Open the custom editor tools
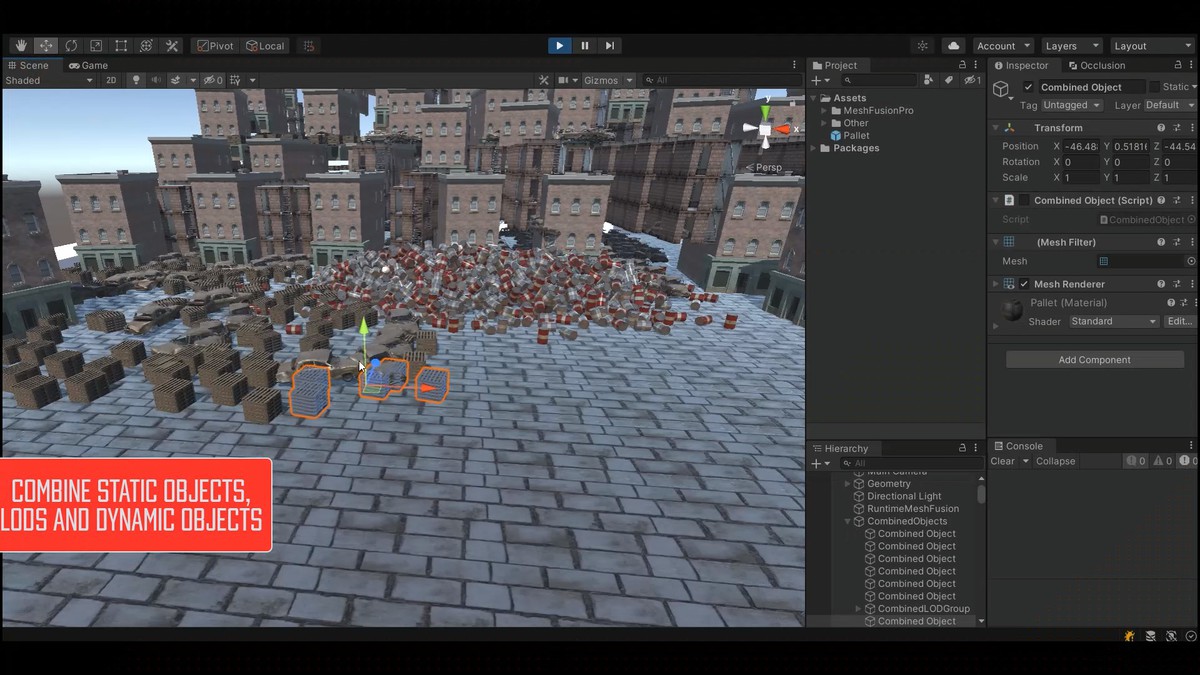 [x=172, y=45]
